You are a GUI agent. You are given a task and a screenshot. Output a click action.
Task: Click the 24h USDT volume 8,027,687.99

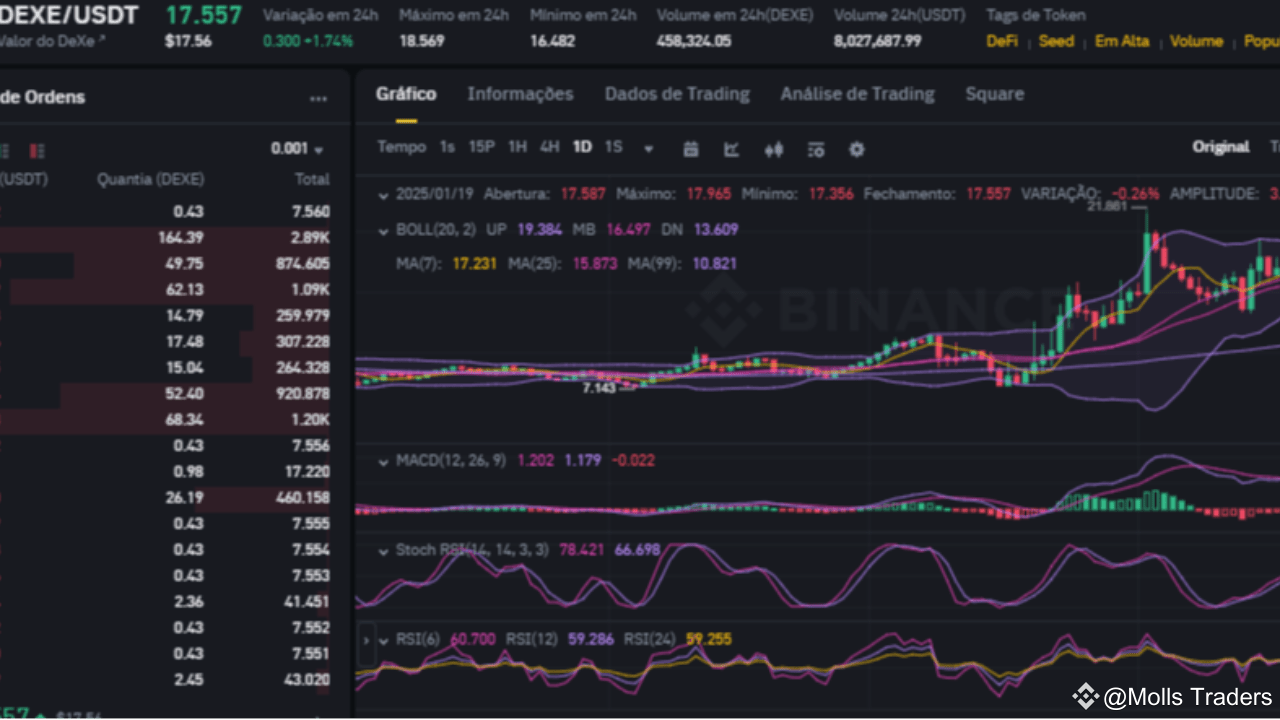(878, 41)
